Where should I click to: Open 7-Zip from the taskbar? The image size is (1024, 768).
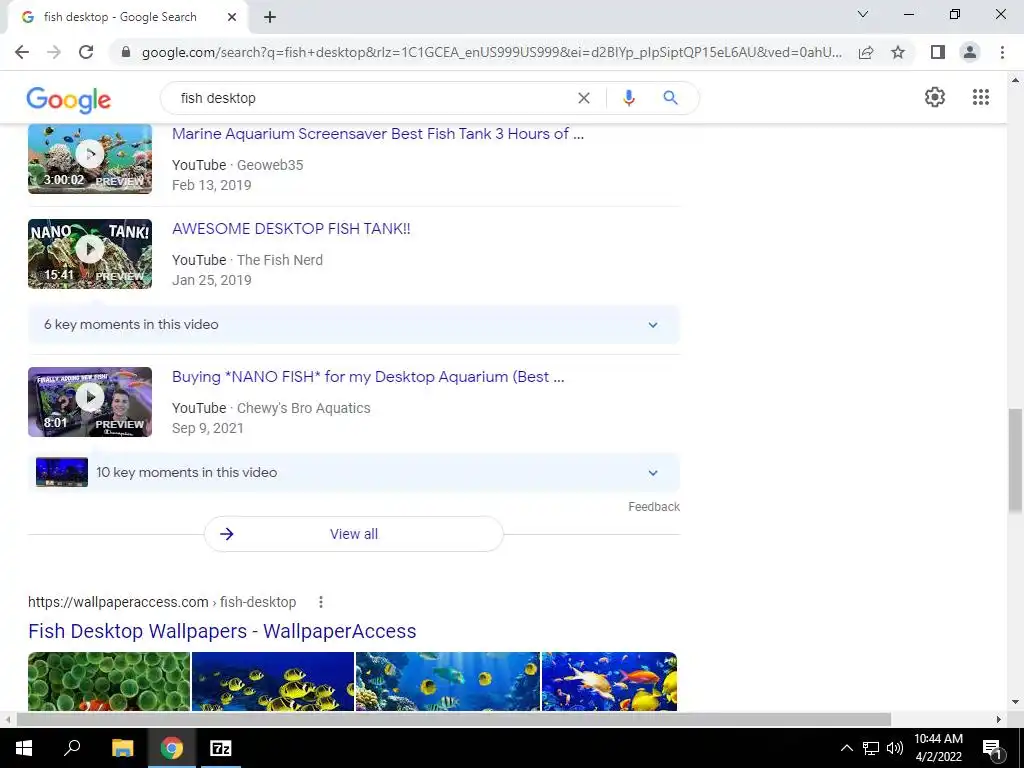220,748
